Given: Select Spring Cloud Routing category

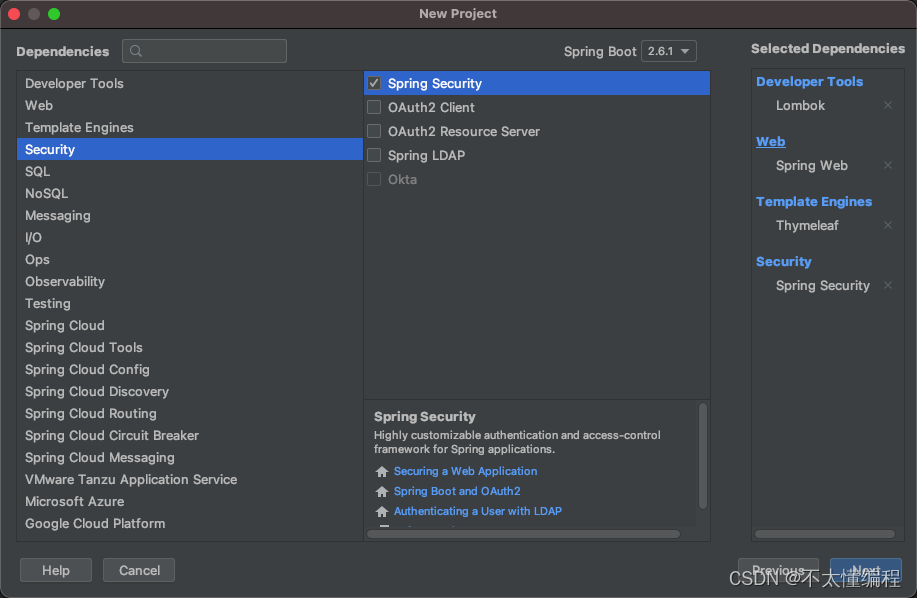Looking at the screenshot, I should [x=190, y=414].
